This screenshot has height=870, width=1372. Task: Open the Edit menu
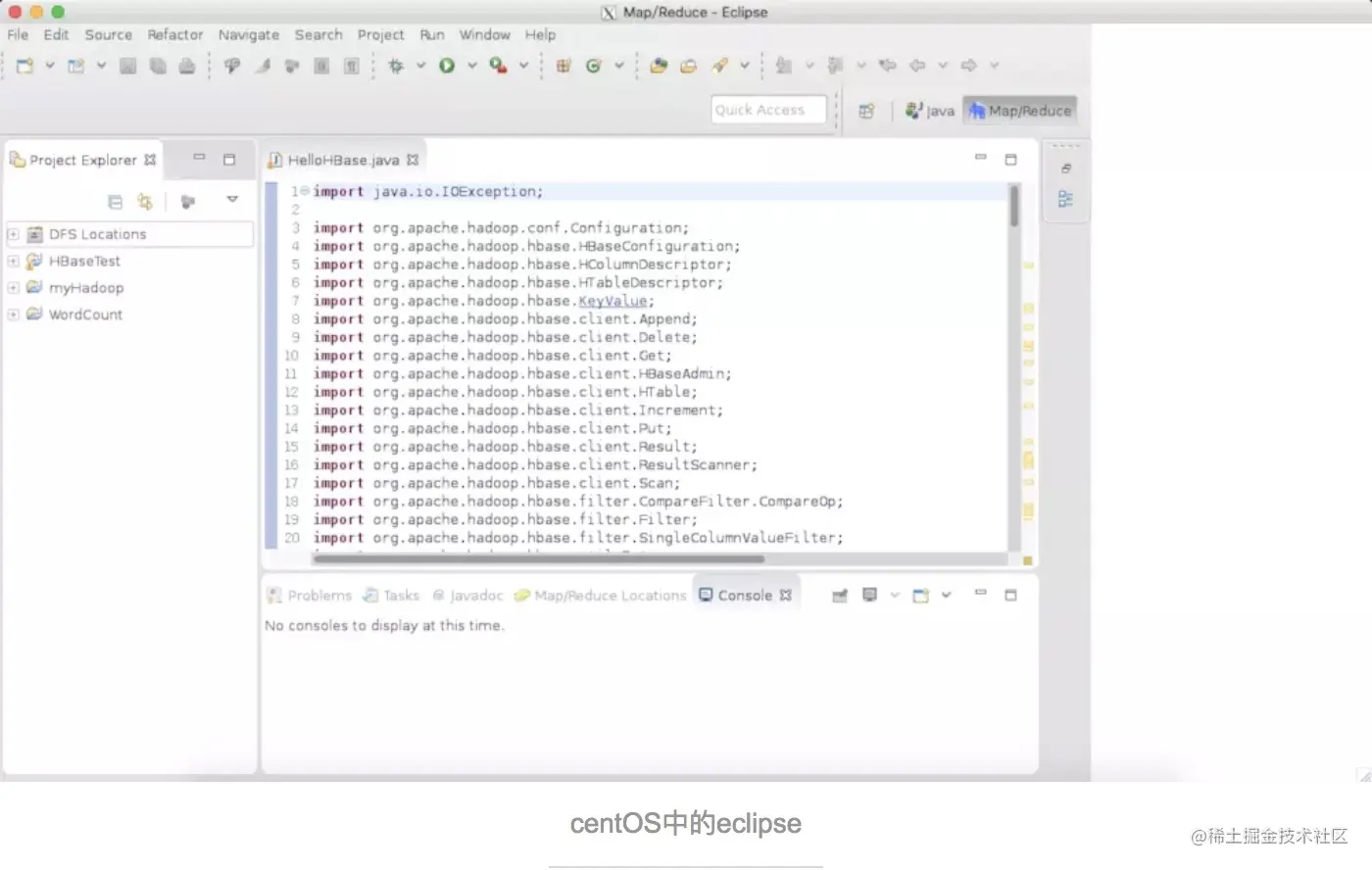tap(56, 34)
